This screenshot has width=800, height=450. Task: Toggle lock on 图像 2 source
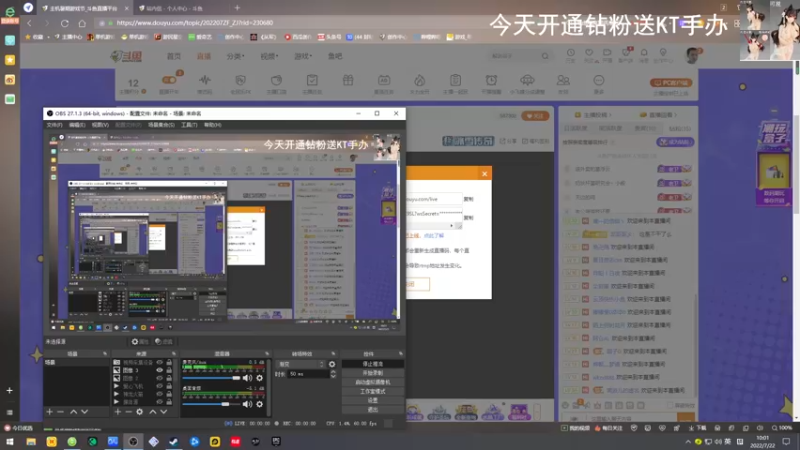point(169,378)
